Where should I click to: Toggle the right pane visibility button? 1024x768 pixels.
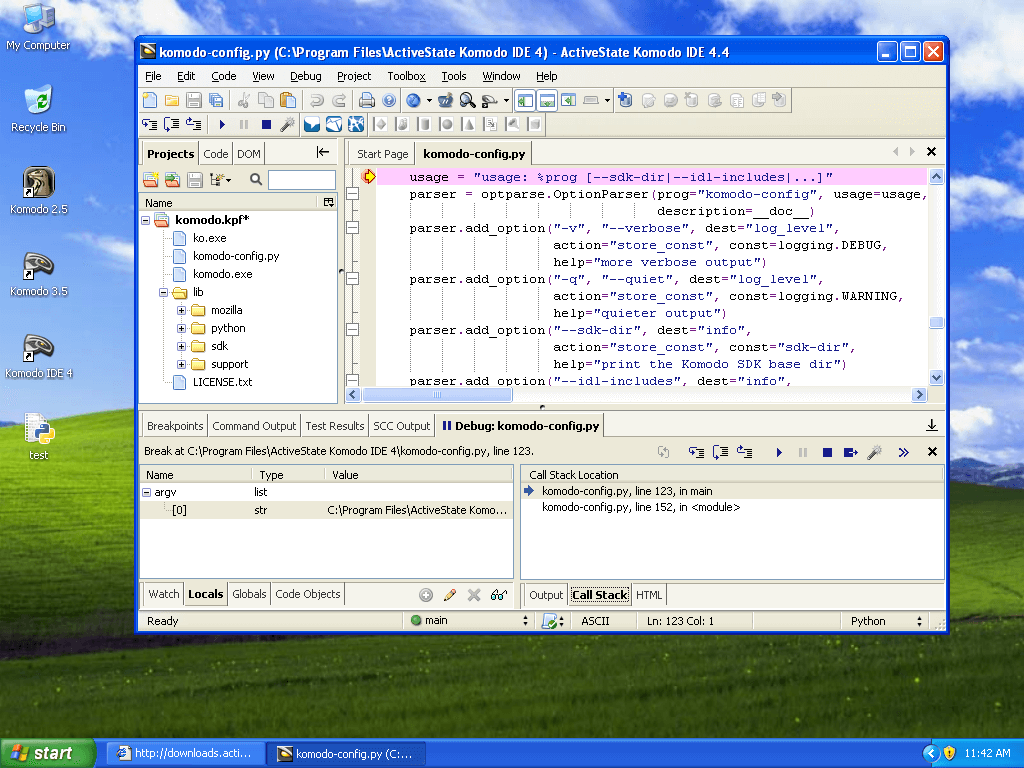click(x=568, y=100)
